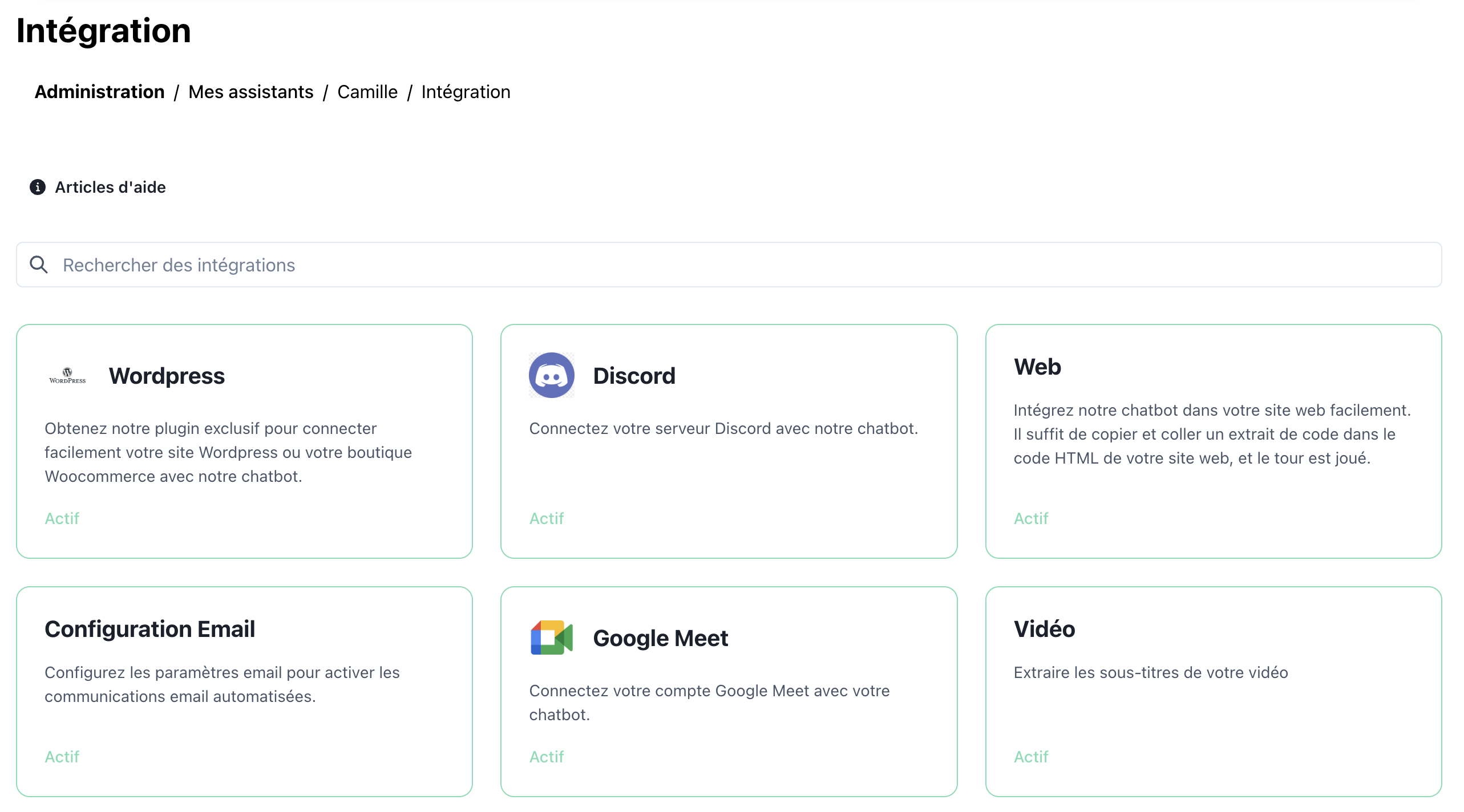1464x812 pixels.
Task: Open the Google Meet integration title
Action: click(660, 638)
